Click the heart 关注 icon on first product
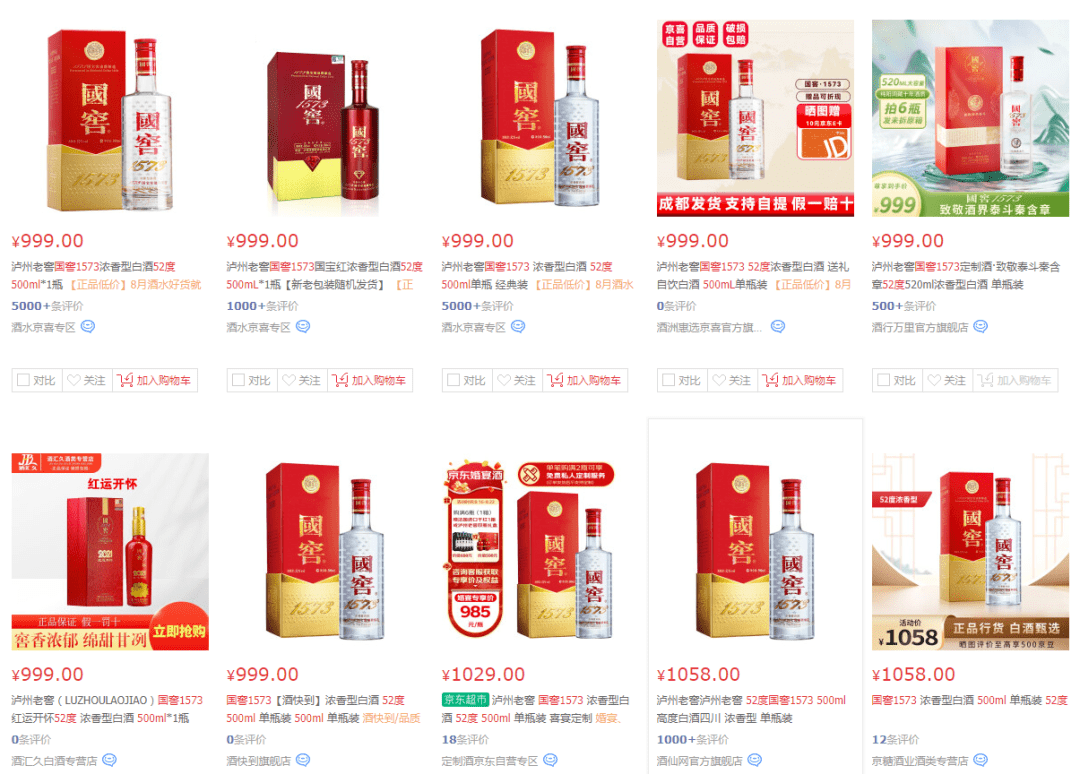The width and height of the screenshot is (1080, 774). tap(74, 380)
